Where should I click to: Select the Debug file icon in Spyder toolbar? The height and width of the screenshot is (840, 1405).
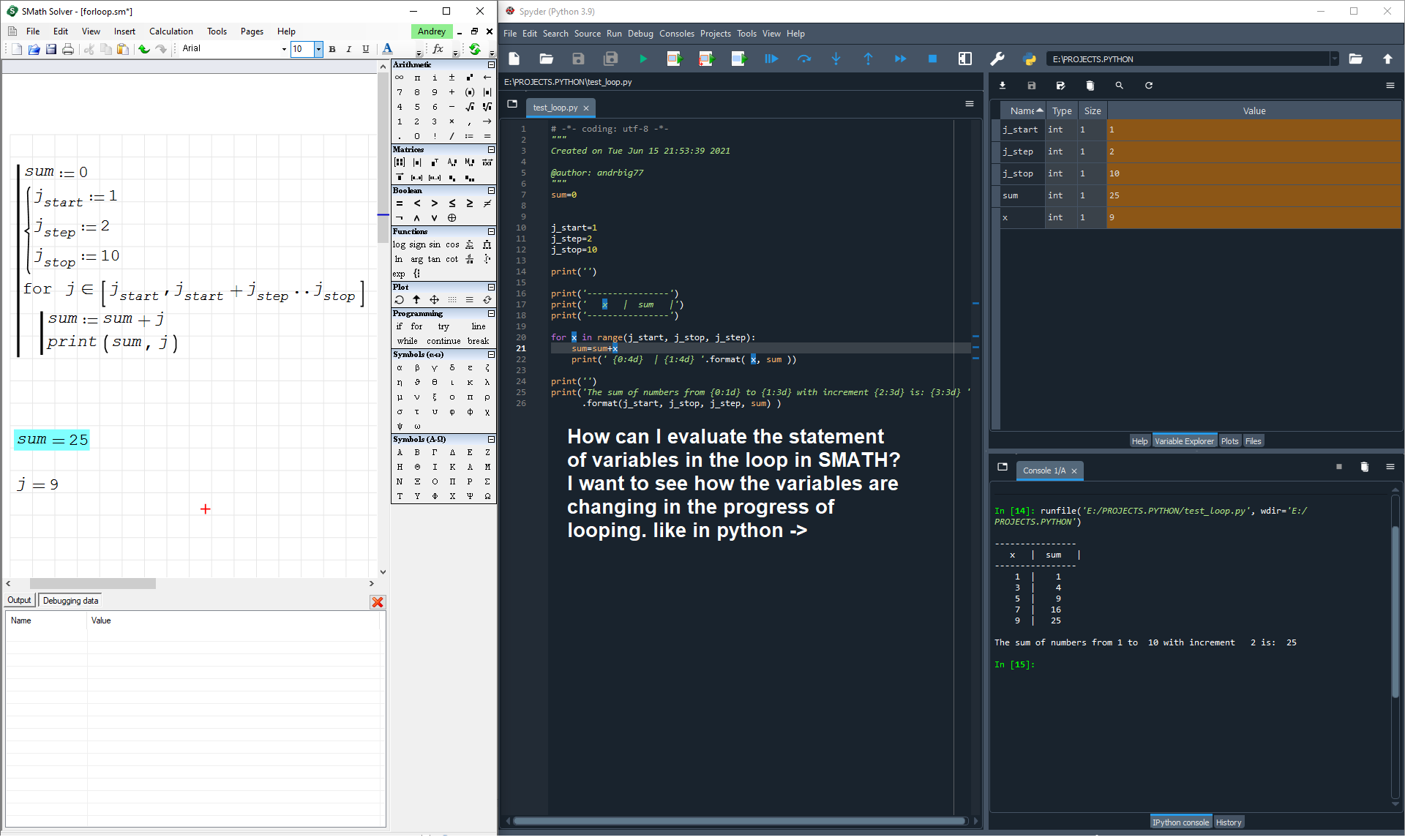tap(771, 59)
